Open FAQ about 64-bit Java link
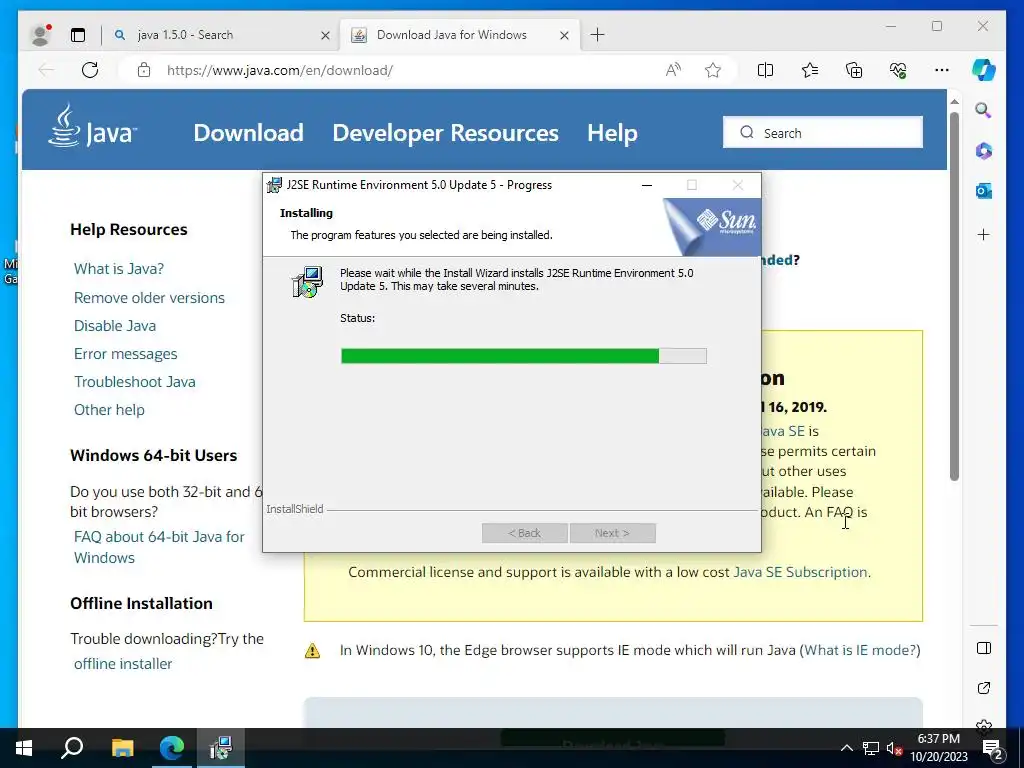The width and height of the screenshot is (1024, 768). click(x=159, y=547)
